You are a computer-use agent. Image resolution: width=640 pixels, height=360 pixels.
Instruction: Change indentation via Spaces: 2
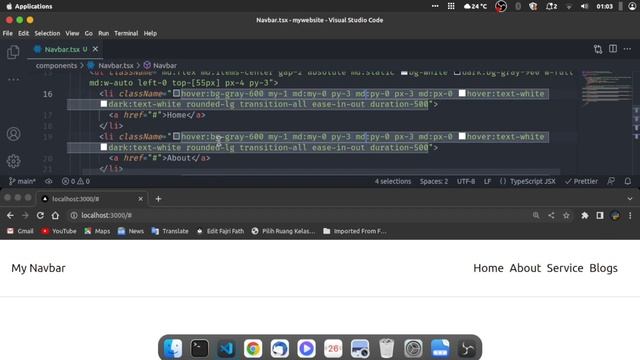point(434,181)
